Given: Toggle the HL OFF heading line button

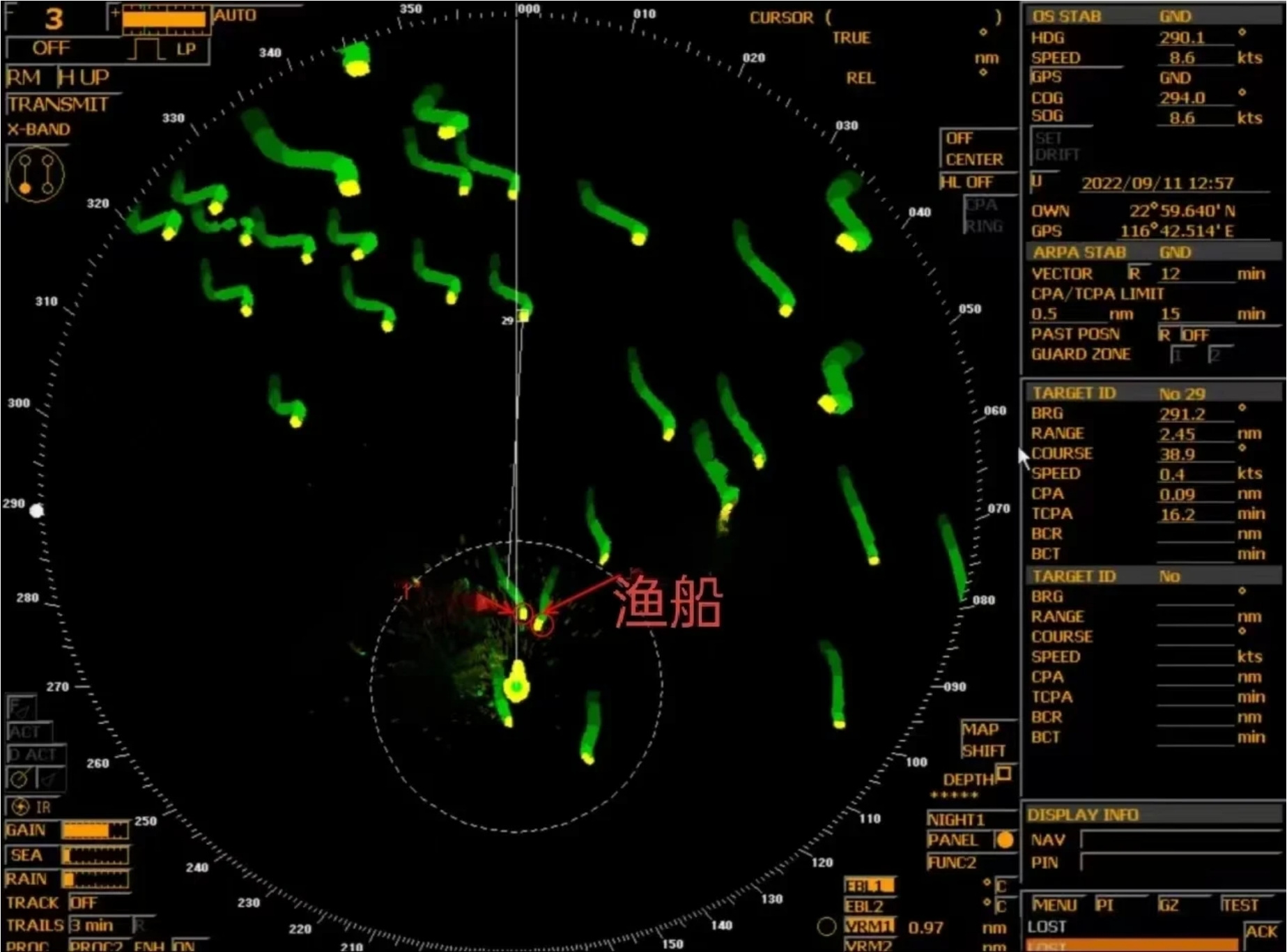Looking at the screenshot, I should [x=967, y=183].
